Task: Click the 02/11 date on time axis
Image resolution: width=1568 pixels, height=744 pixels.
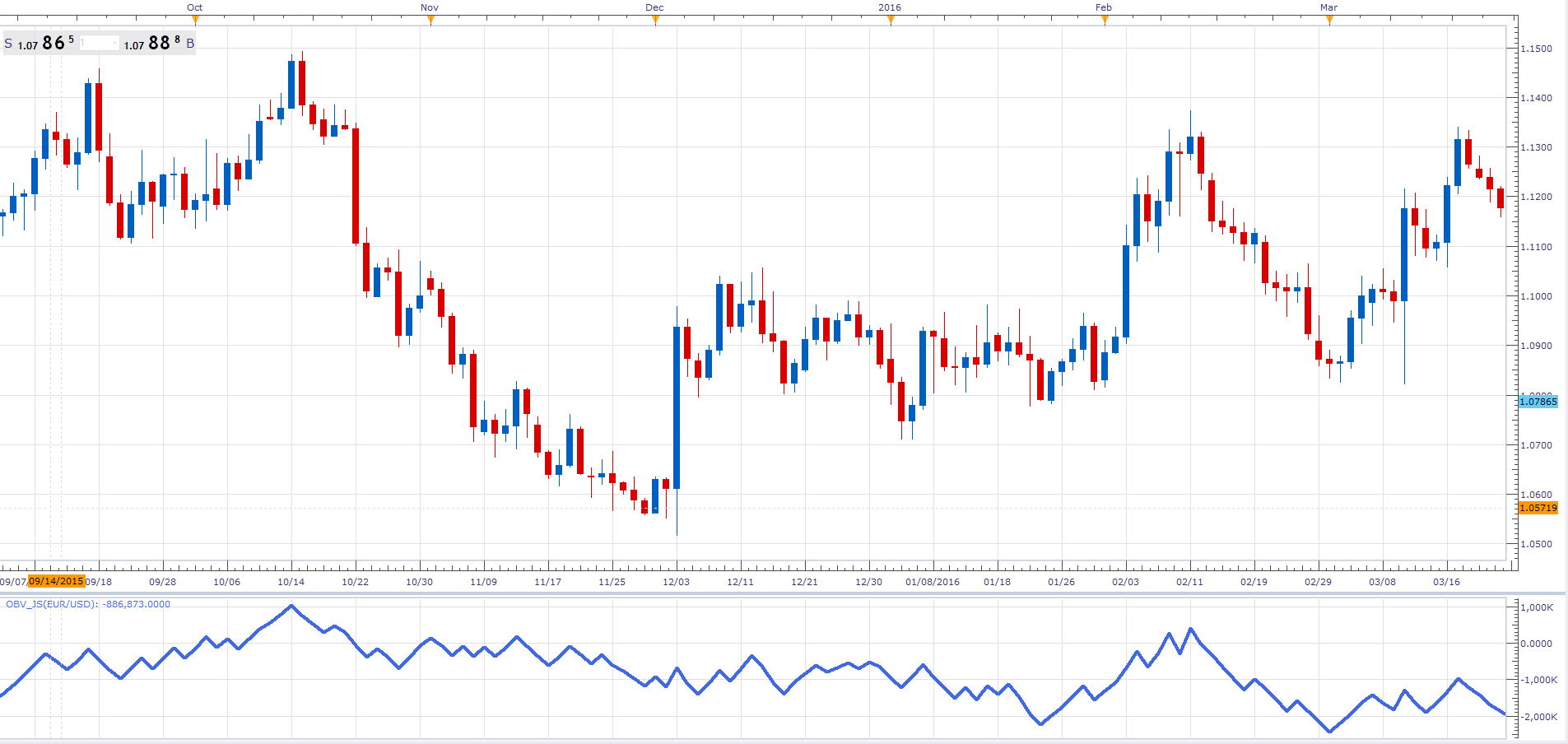Action: click(1189, 582)
